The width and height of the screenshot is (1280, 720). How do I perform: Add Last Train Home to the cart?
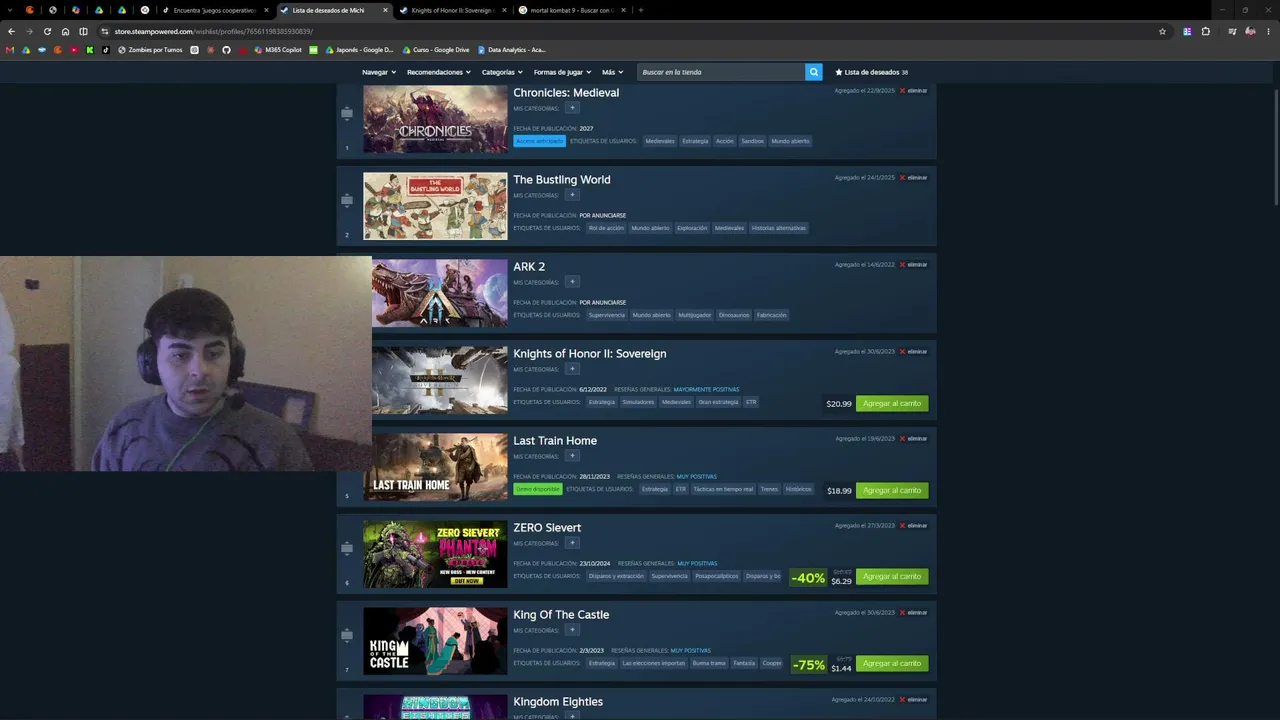click(x=892, y=491)
